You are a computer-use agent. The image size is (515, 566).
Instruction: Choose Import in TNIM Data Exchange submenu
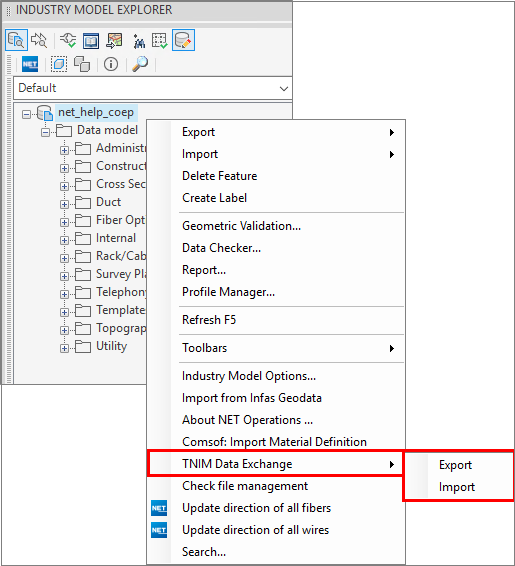pyautogui.click(x=457, y=487)
